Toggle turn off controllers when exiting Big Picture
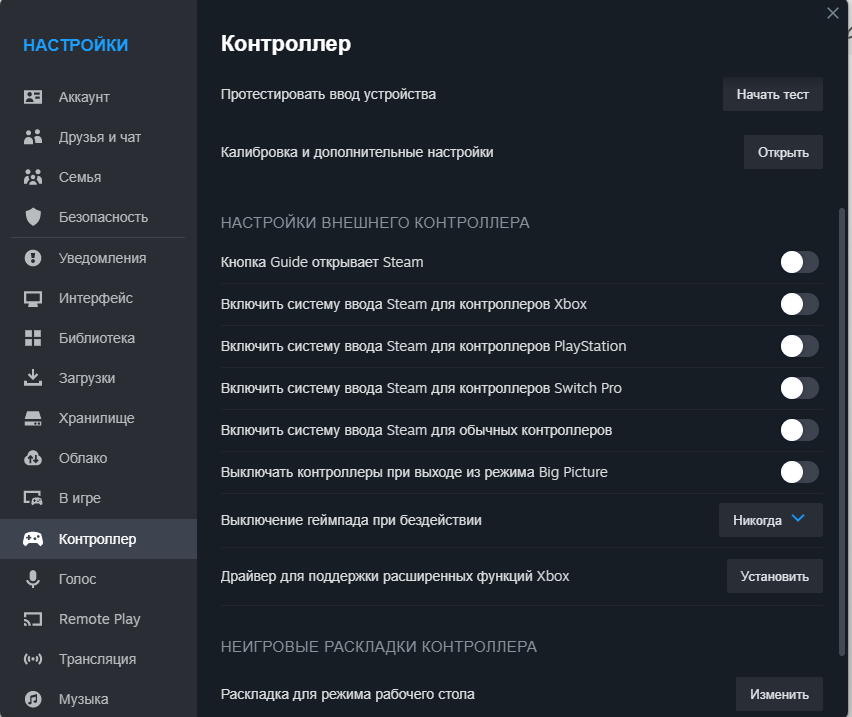Viewport: 852px width, 717px height. click(799, 472)
